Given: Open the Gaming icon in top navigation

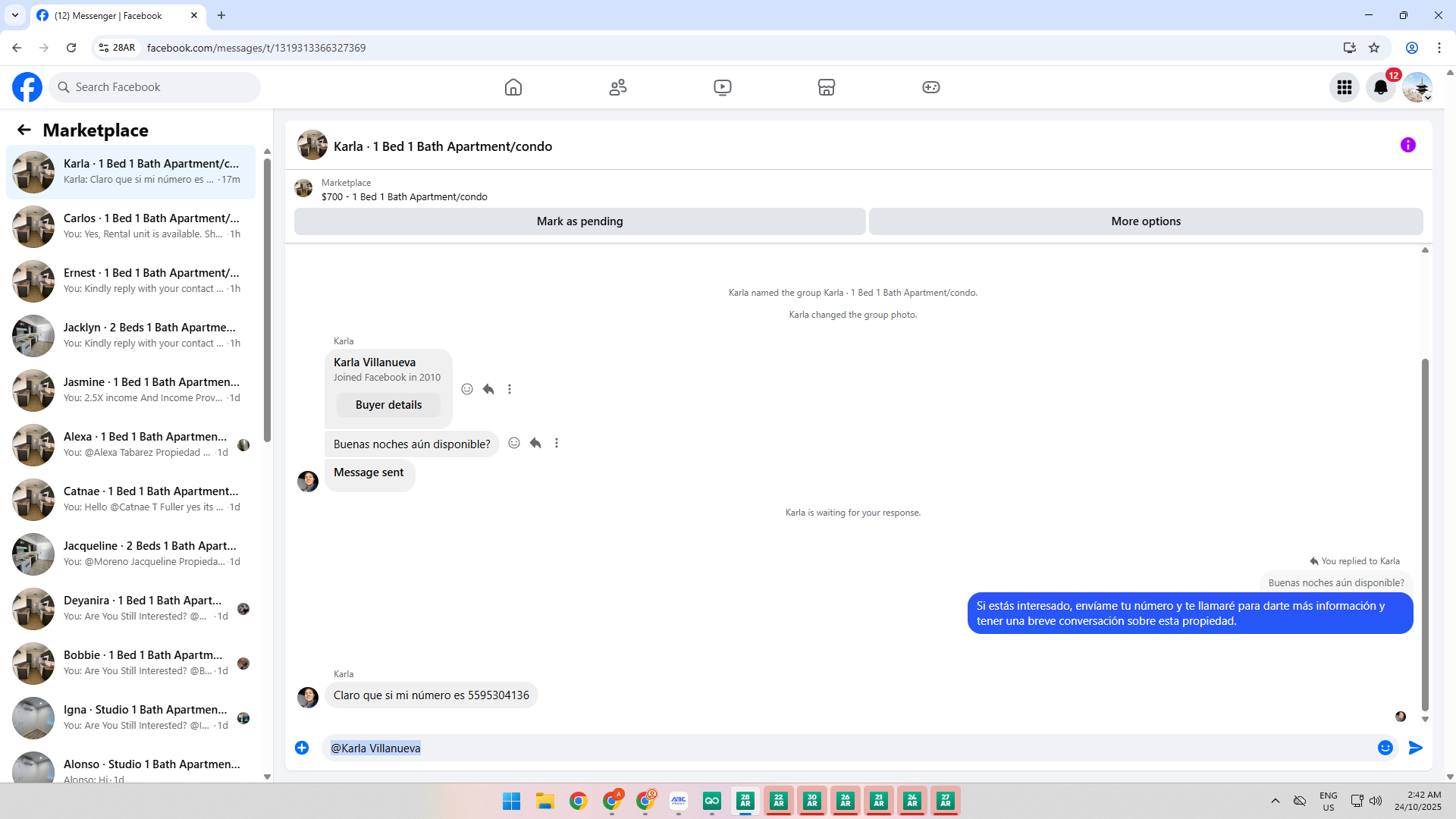Looking at the screenshot, I should [931, 87].
